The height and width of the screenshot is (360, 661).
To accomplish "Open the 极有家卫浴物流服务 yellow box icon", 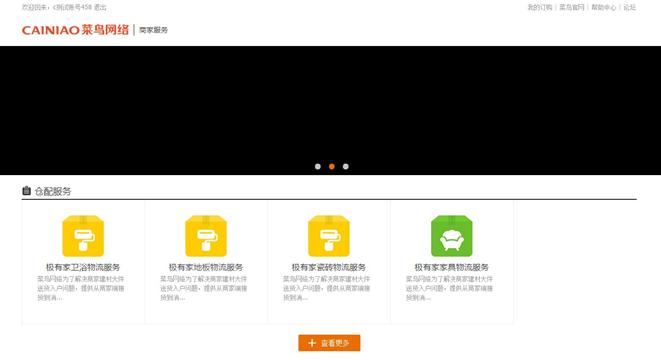I will 83,236.
